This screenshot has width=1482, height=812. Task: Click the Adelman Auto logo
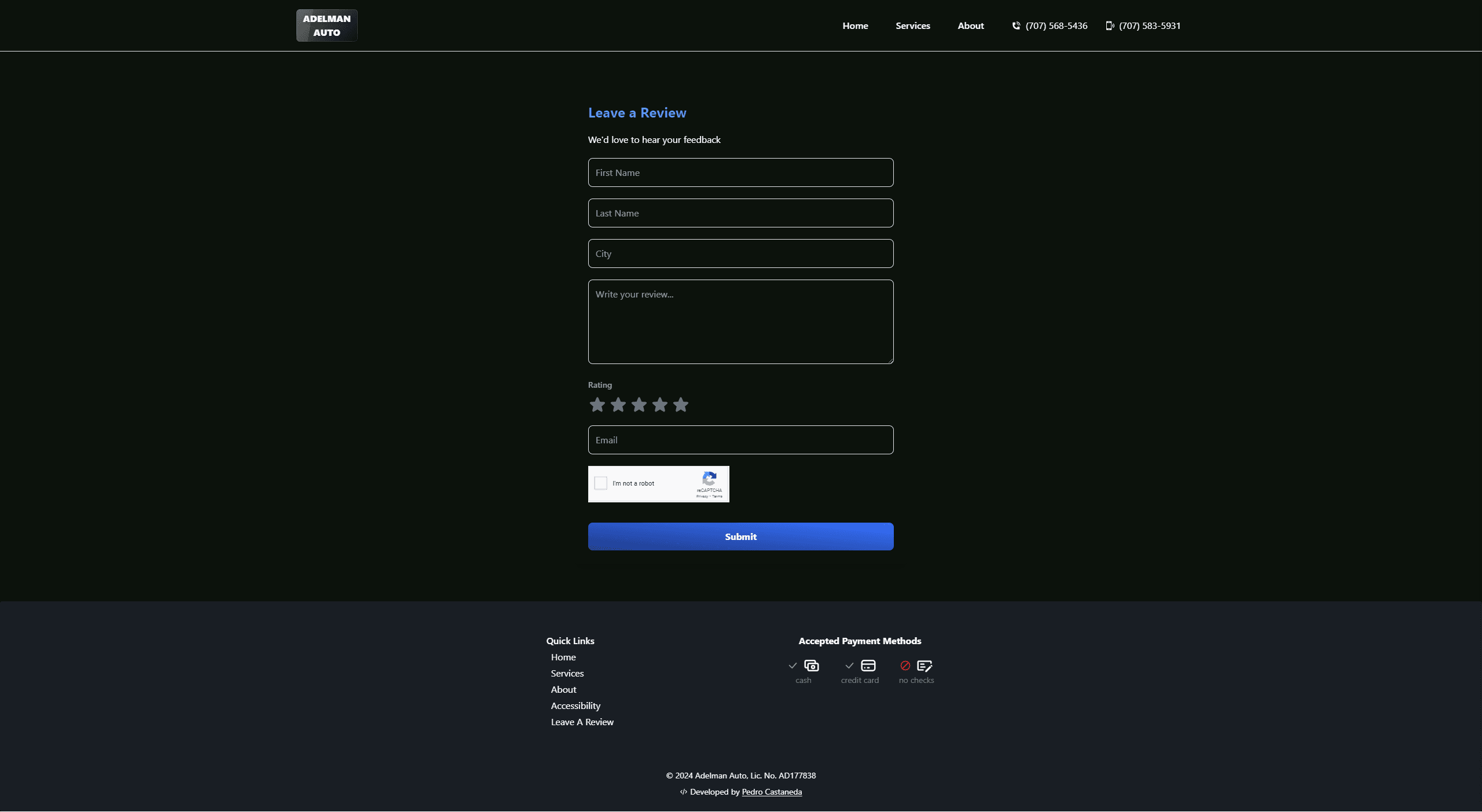click(x=327, y=25)
